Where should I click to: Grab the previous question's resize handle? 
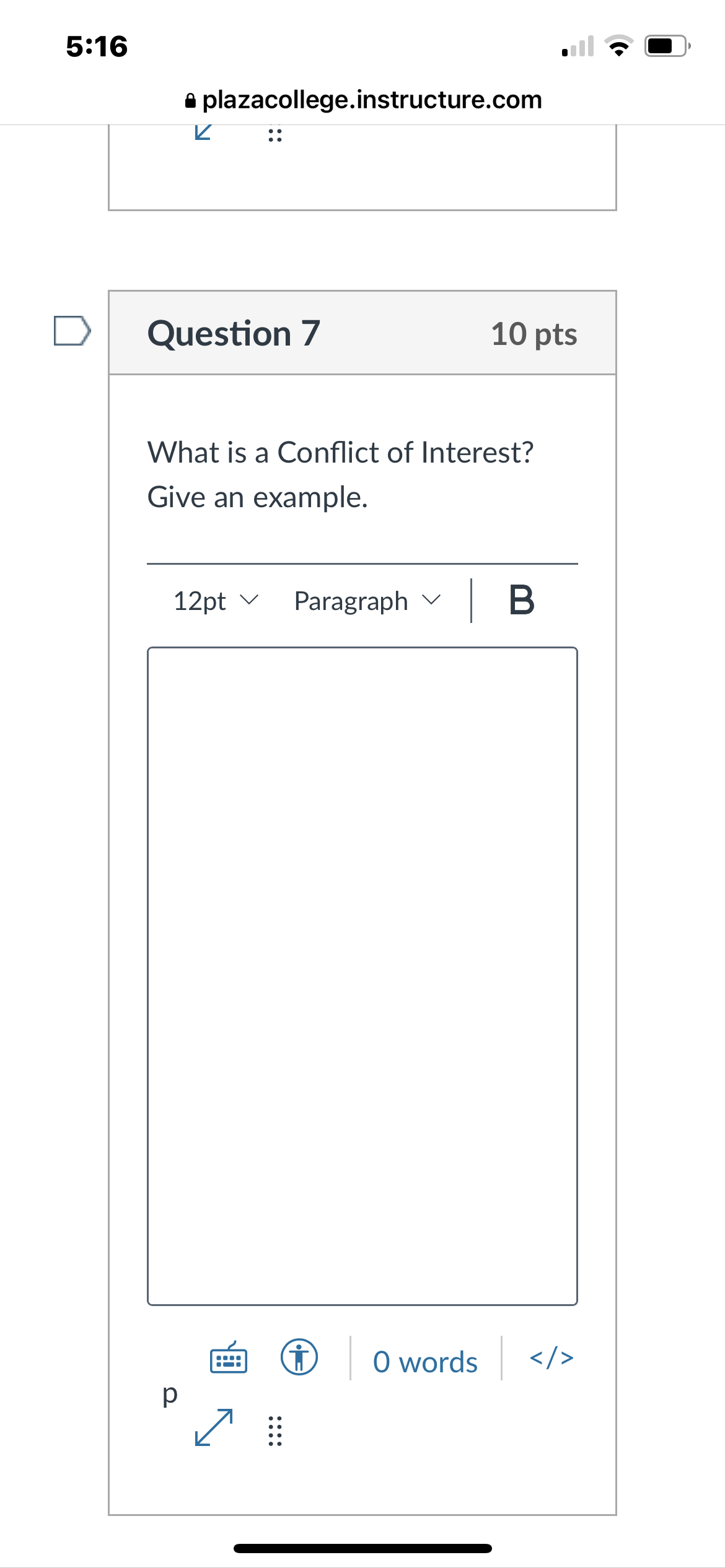point(275,134)
